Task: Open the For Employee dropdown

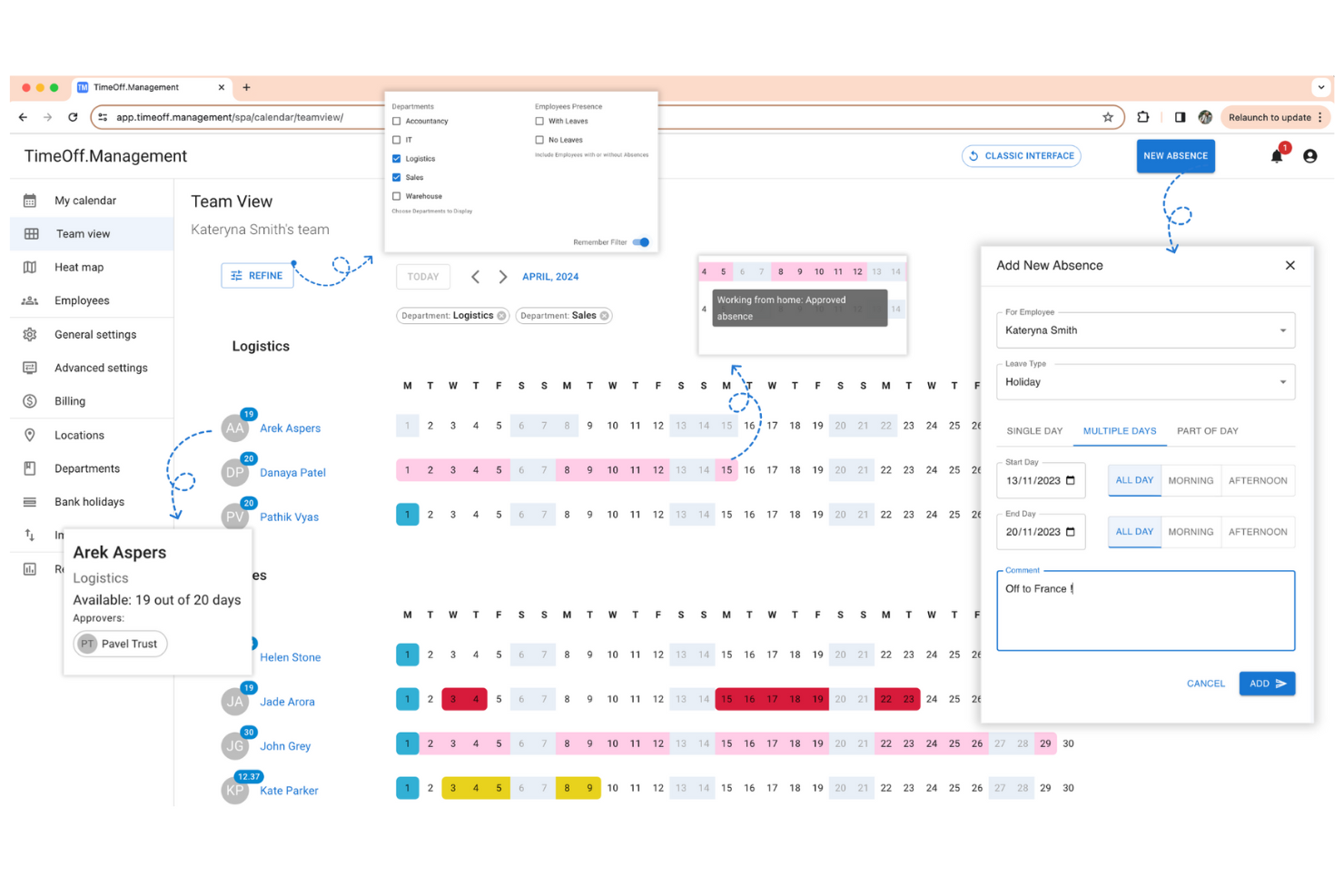Action: (x=1282, y=330)
